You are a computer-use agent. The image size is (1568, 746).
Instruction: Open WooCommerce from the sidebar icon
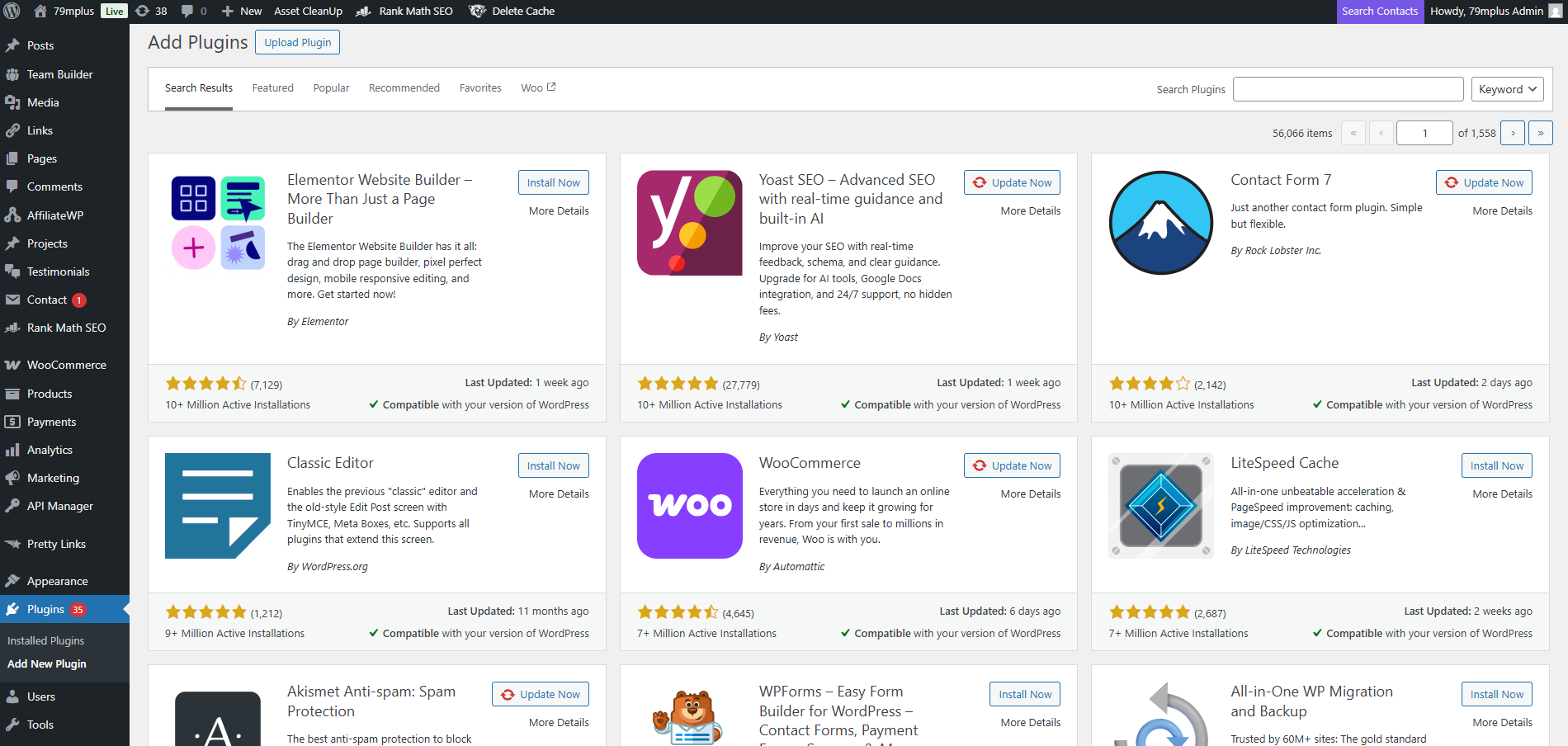click(13, 364)
